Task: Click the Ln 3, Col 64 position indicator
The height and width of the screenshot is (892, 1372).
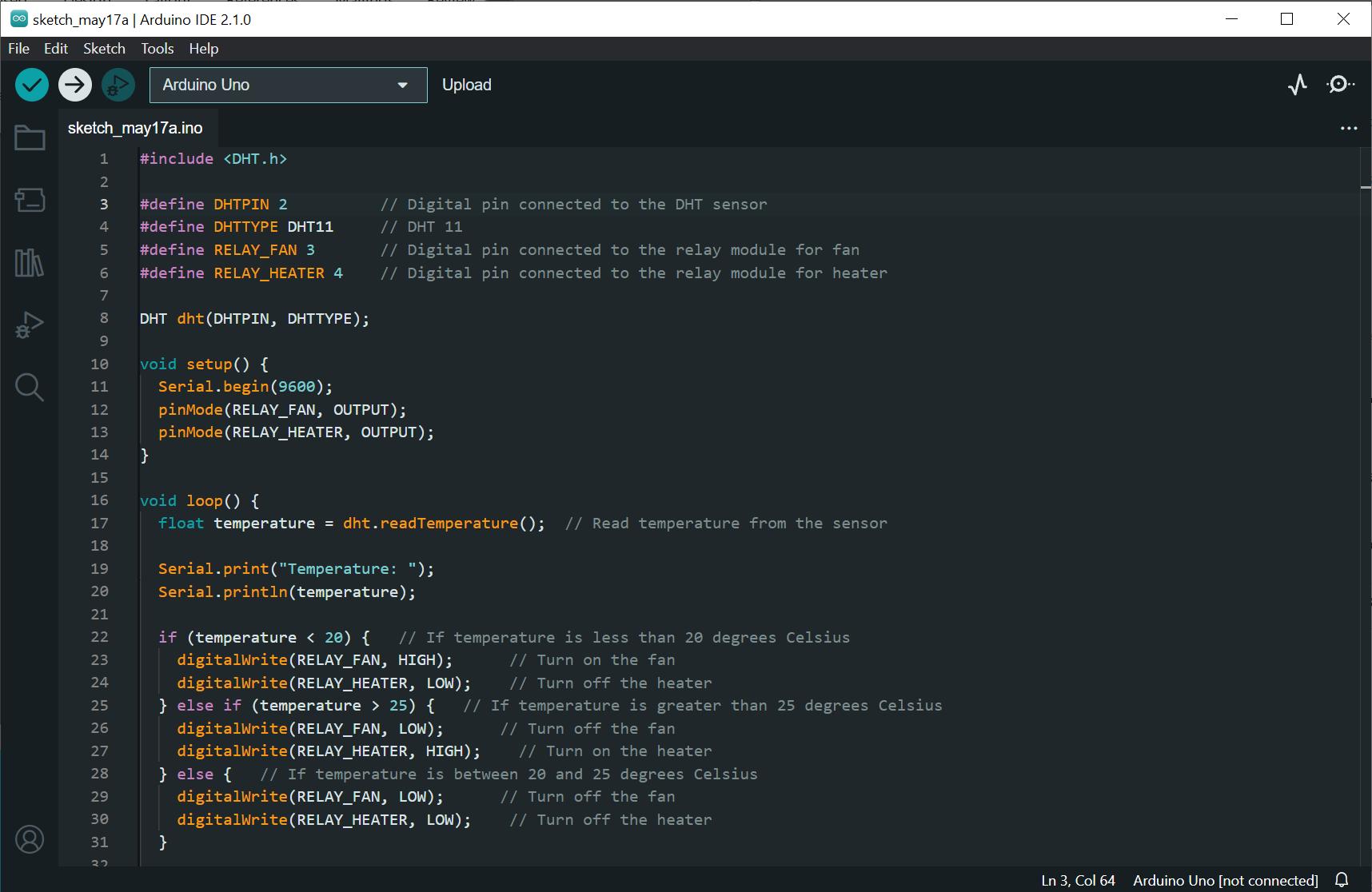Action: click(1078, 880)
